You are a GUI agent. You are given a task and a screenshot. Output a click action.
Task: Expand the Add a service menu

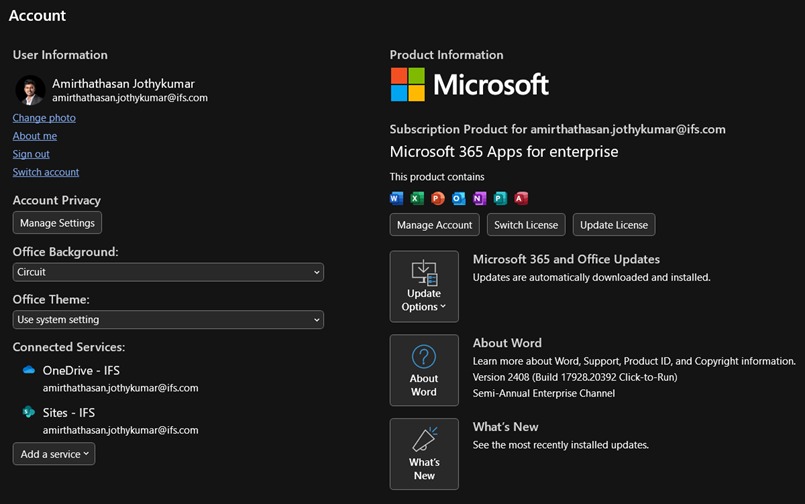point(54,454)
